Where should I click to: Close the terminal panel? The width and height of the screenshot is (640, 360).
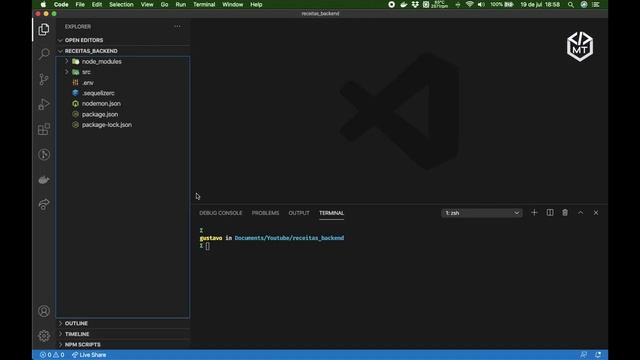point(596,213)
